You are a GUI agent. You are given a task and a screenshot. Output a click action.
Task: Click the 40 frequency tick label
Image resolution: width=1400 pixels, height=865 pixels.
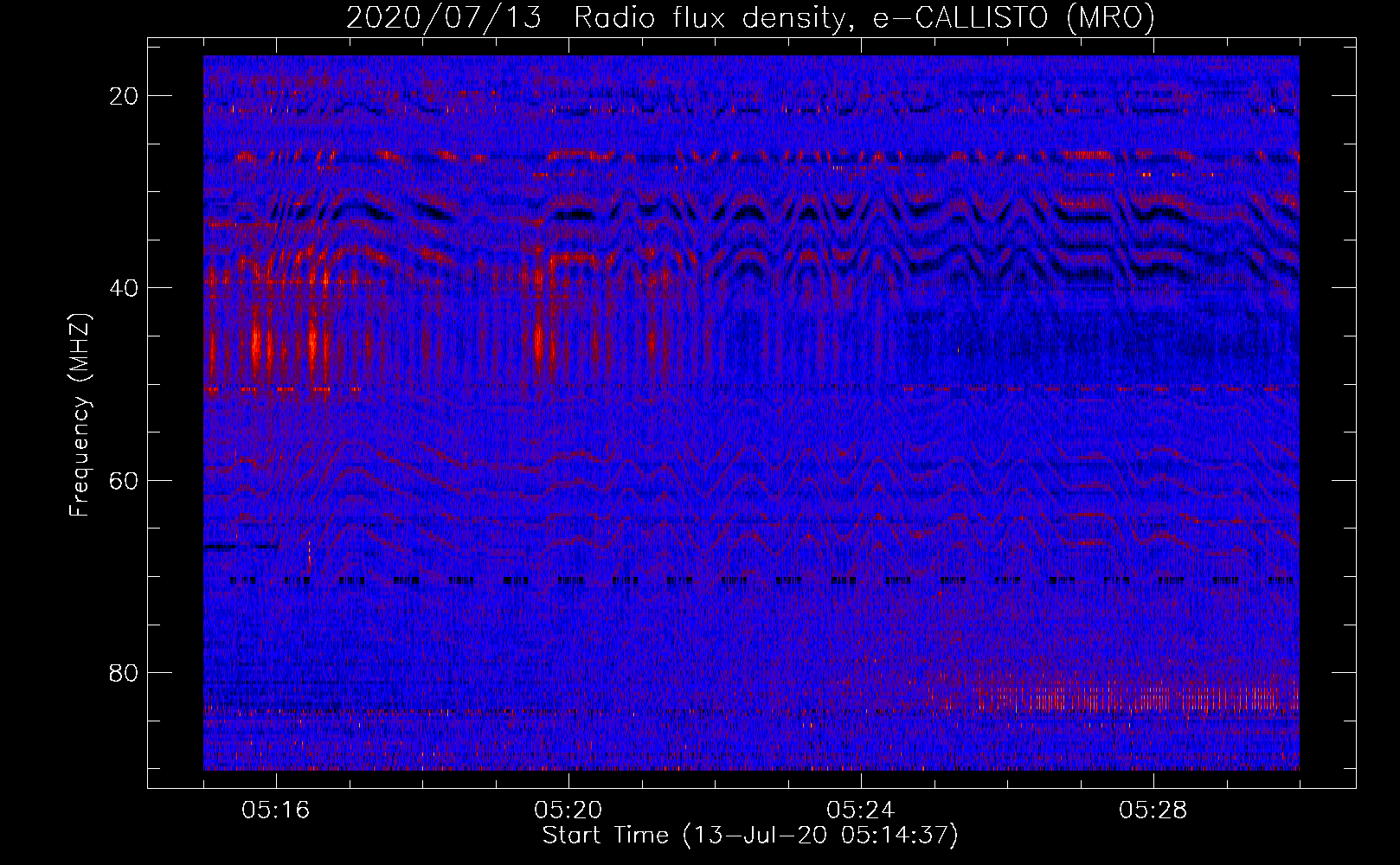tap(125, 288)
